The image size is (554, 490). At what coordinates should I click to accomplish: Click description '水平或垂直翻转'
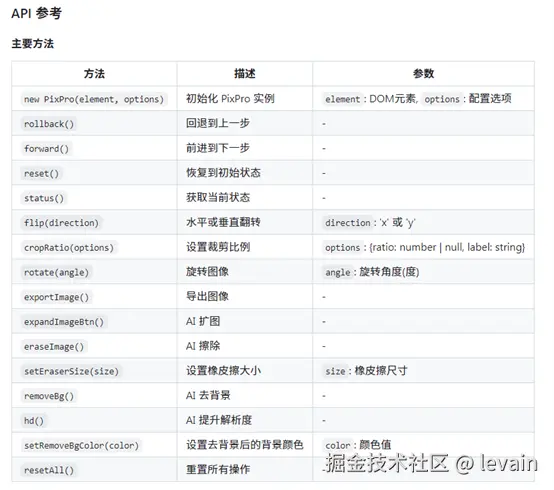[x=223, y=222]
